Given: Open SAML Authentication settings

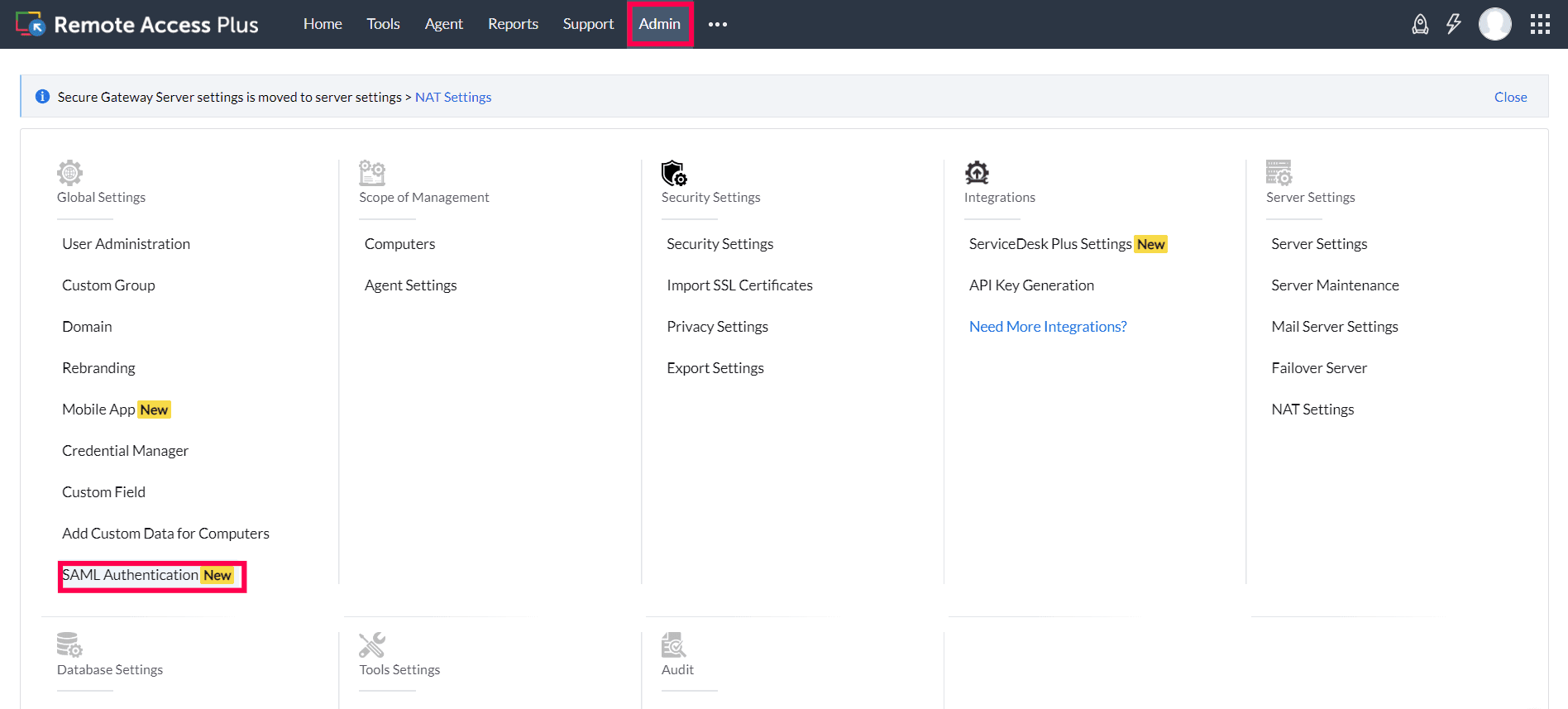Looking at the screenshot, I should pos(131,575).
